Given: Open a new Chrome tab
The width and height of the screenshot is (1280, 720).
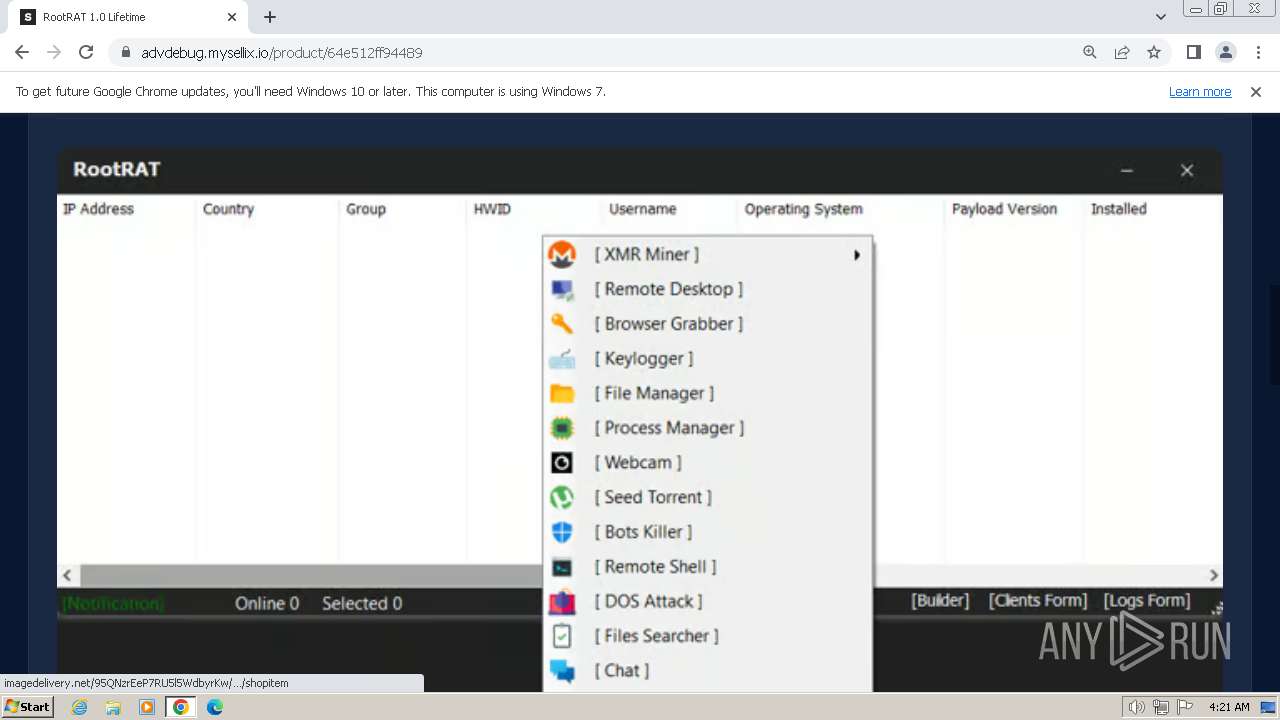Looking at the screenshot, I should tap(270, 17).
